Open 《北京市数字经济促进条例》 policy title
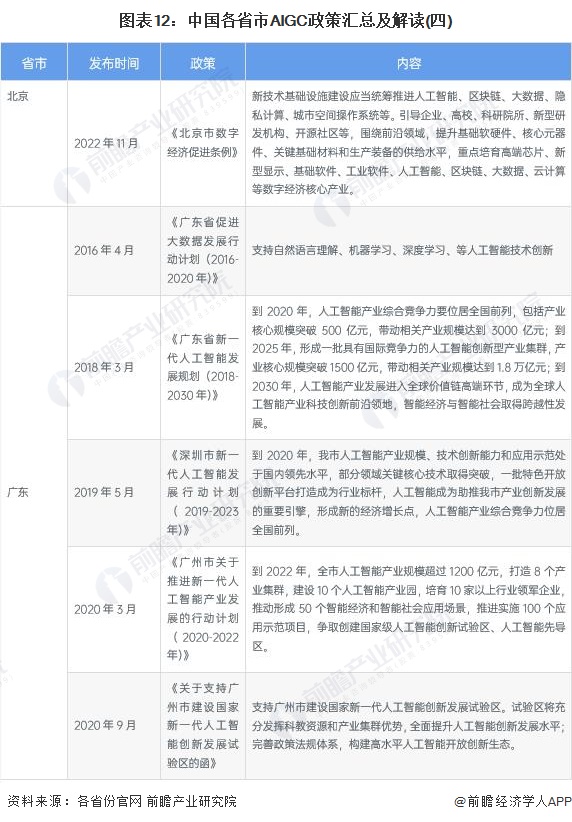 click(203, 143)
